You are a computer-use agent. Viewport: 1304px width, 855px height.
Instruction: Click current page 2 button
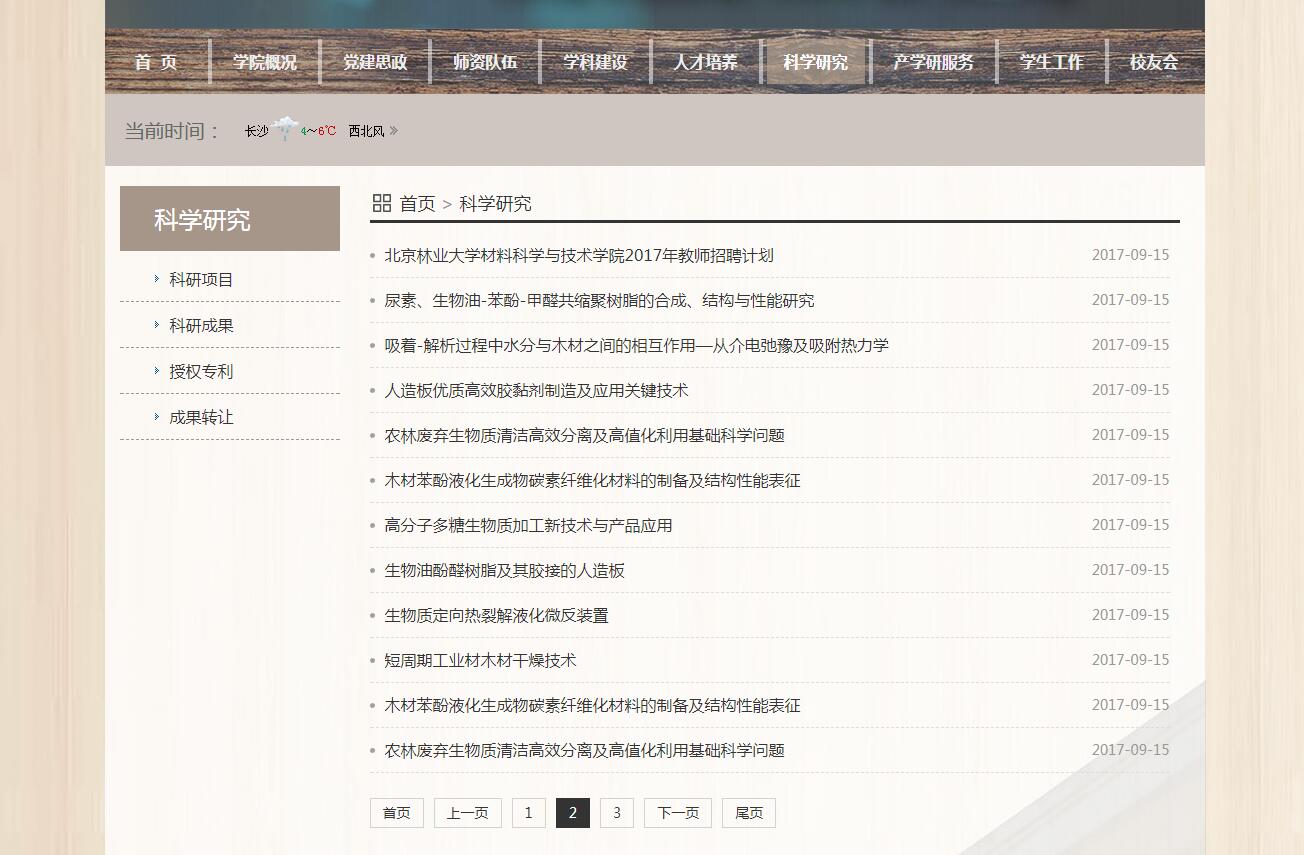[x=573, y=813]
